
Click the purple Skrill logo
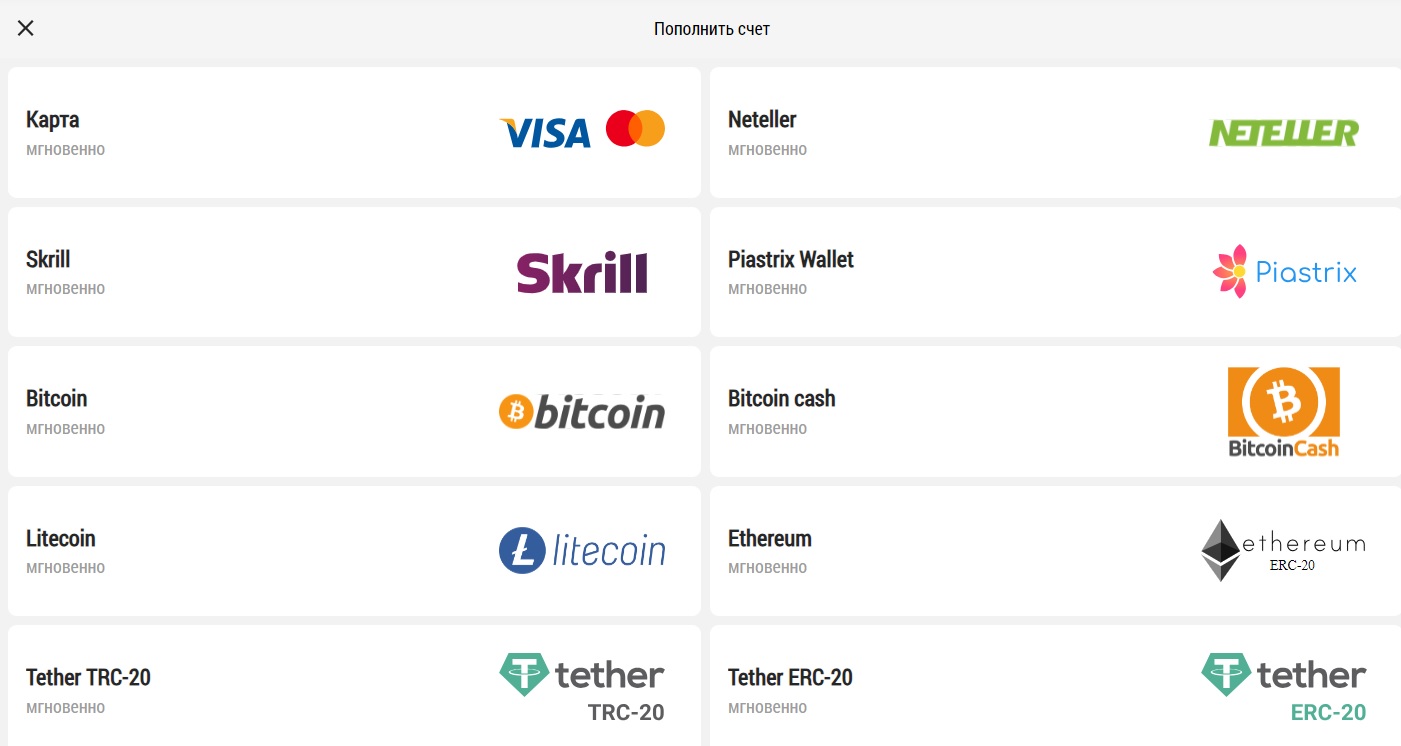(x=582, y=272)
